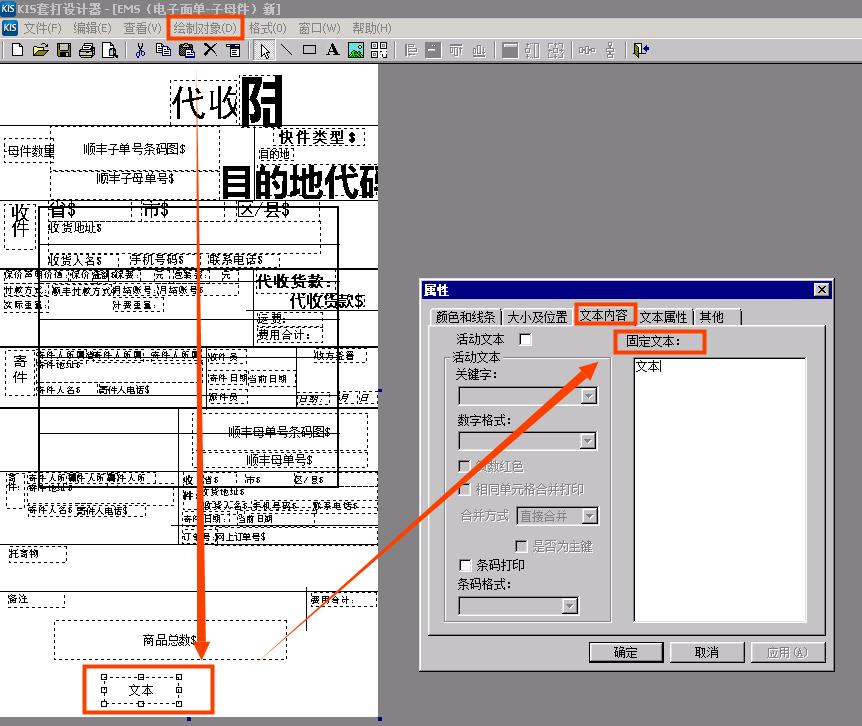862x726 pixels.
Task: Open the 关键字 dropdown list
Action: pyautogui.click(x=587, y=395)
